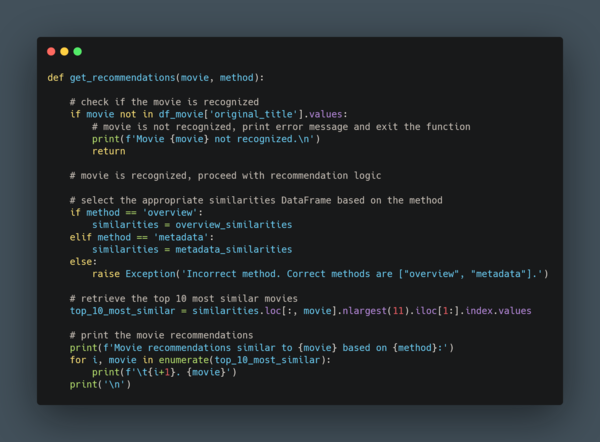Click the return statement
The height and width of the screenshot is (442, 600).
pyautogui.click(x=108, y=151)
